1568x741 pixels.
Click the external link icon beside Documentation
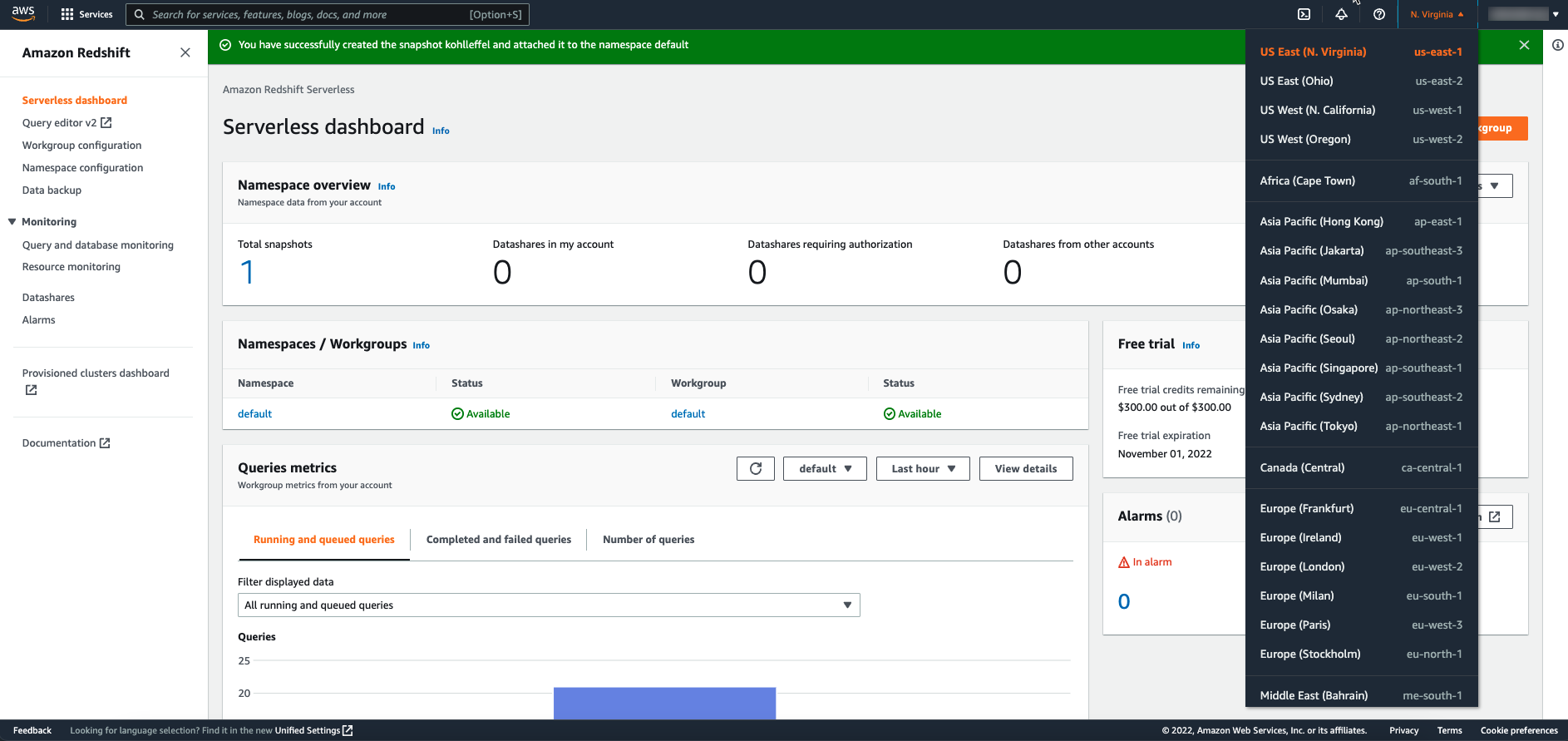pos(105,443)
